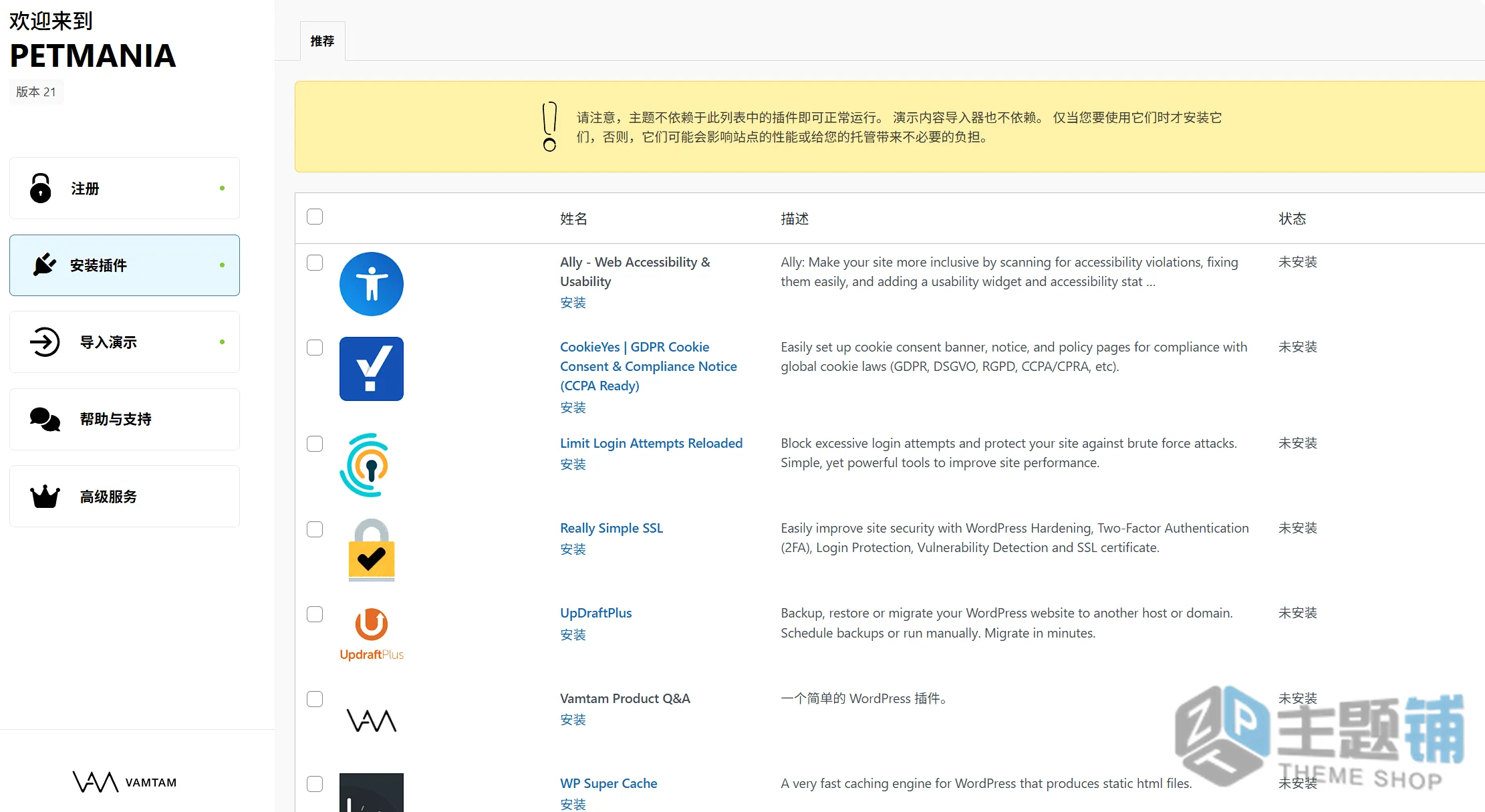This screenshot has height=812, width=1485.
Task: Click 安装 under Ally Web Accessibility
Action: (x=573, y=303)
